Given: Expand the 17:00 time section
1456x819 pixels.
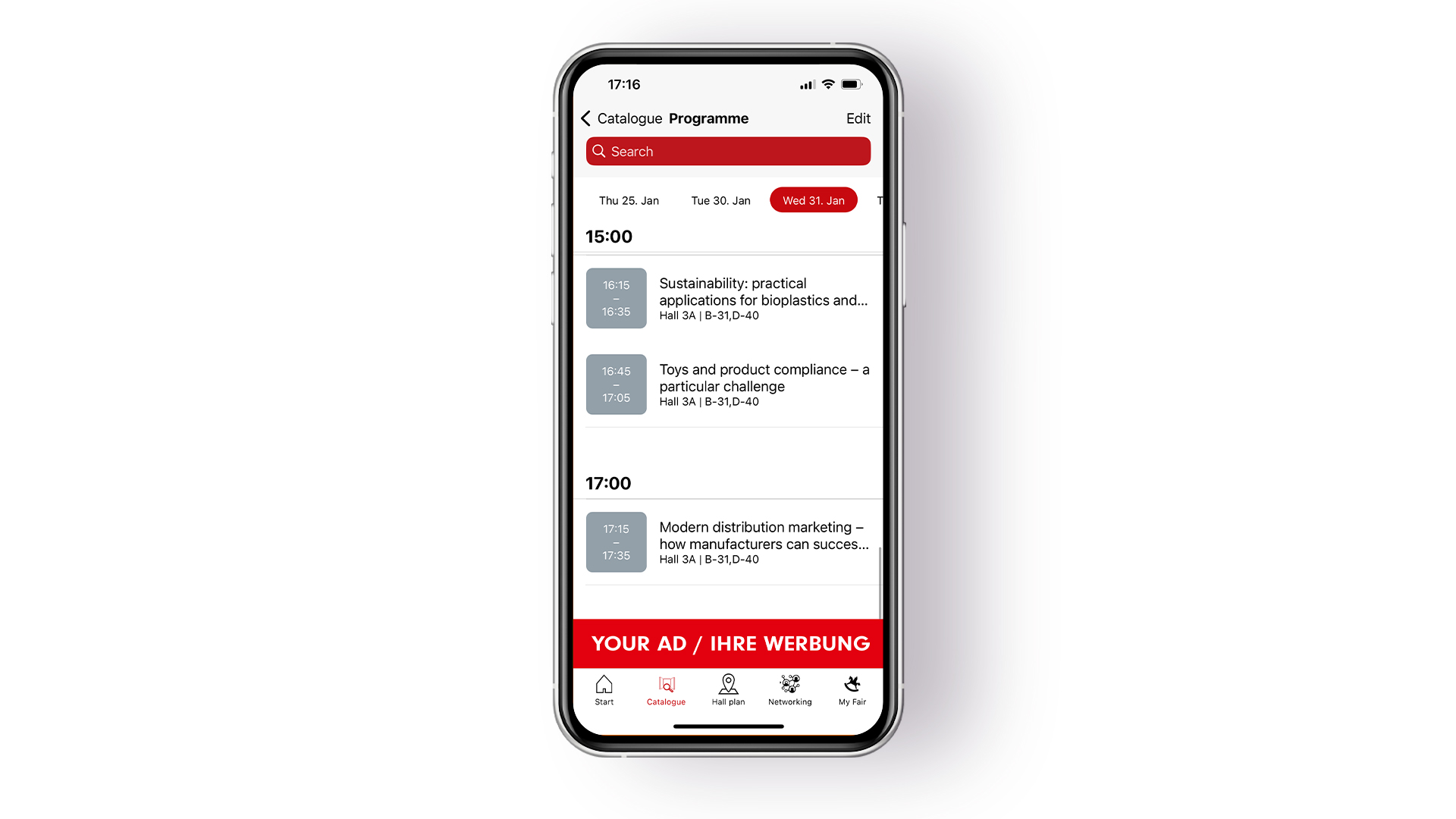Looking at the screenshot, I should (608, 482).
